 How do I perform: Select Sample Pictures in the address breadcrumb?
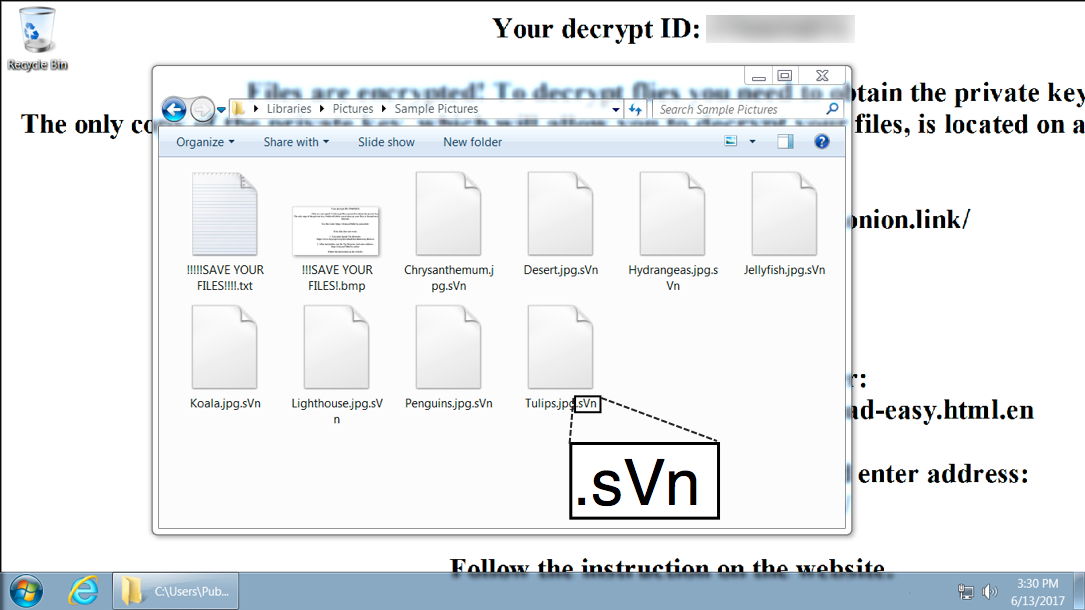[436, 109]
